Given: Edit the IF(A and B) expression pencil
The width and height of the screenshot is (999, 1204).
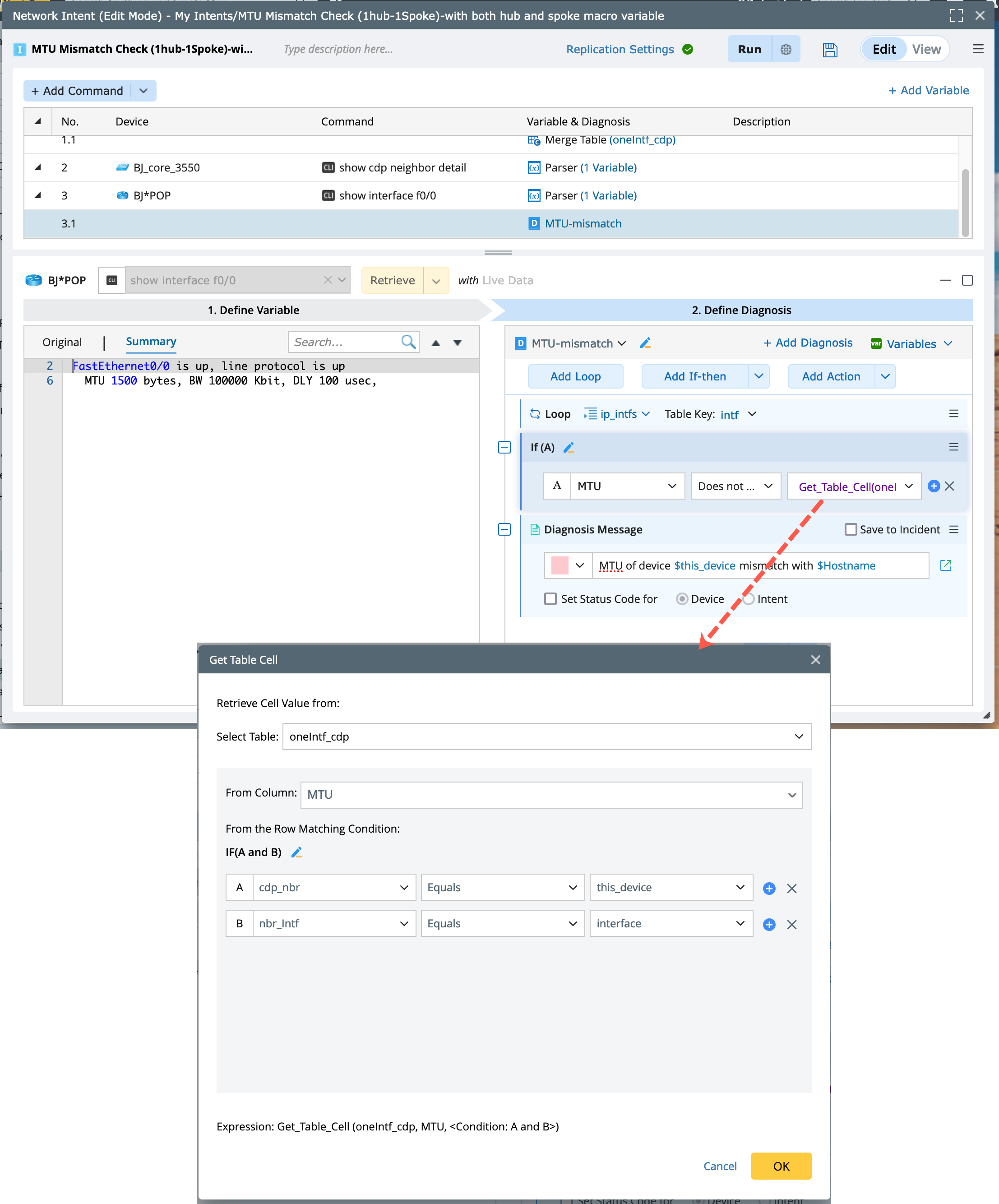Looking at the screenshot, I should click(x=296, y=852).
